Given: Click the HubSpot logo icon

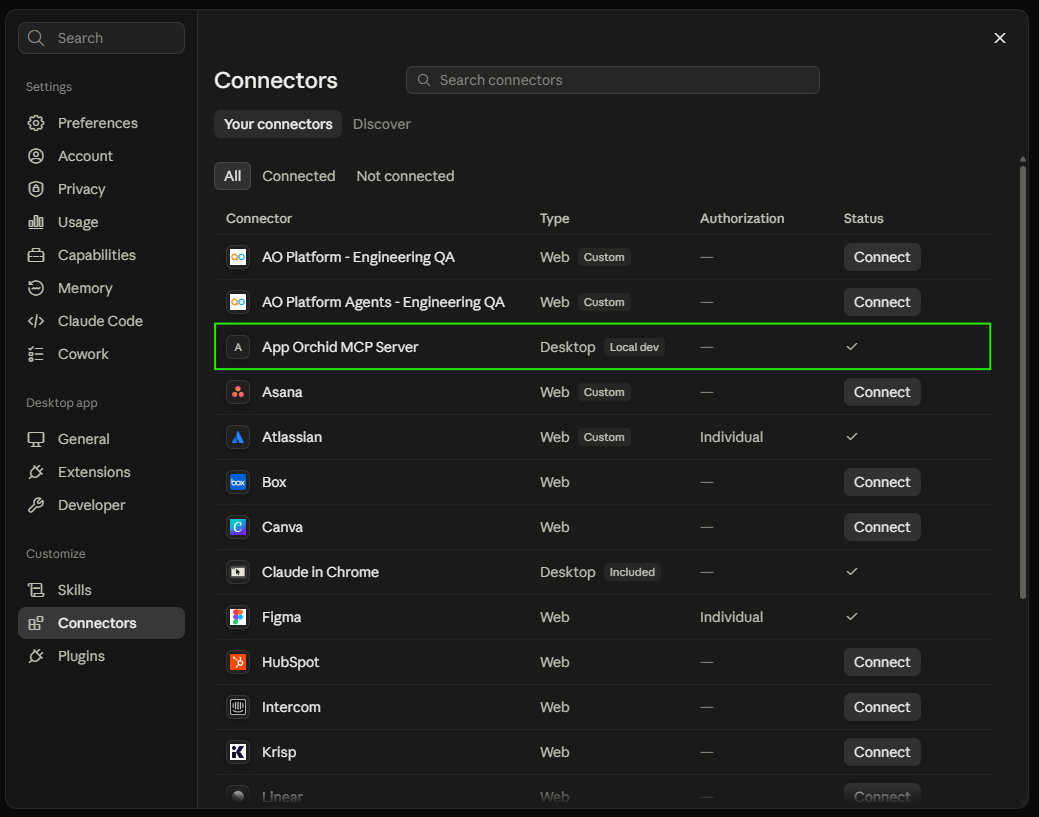Looking at the screenshot, I should click(238, 663).
